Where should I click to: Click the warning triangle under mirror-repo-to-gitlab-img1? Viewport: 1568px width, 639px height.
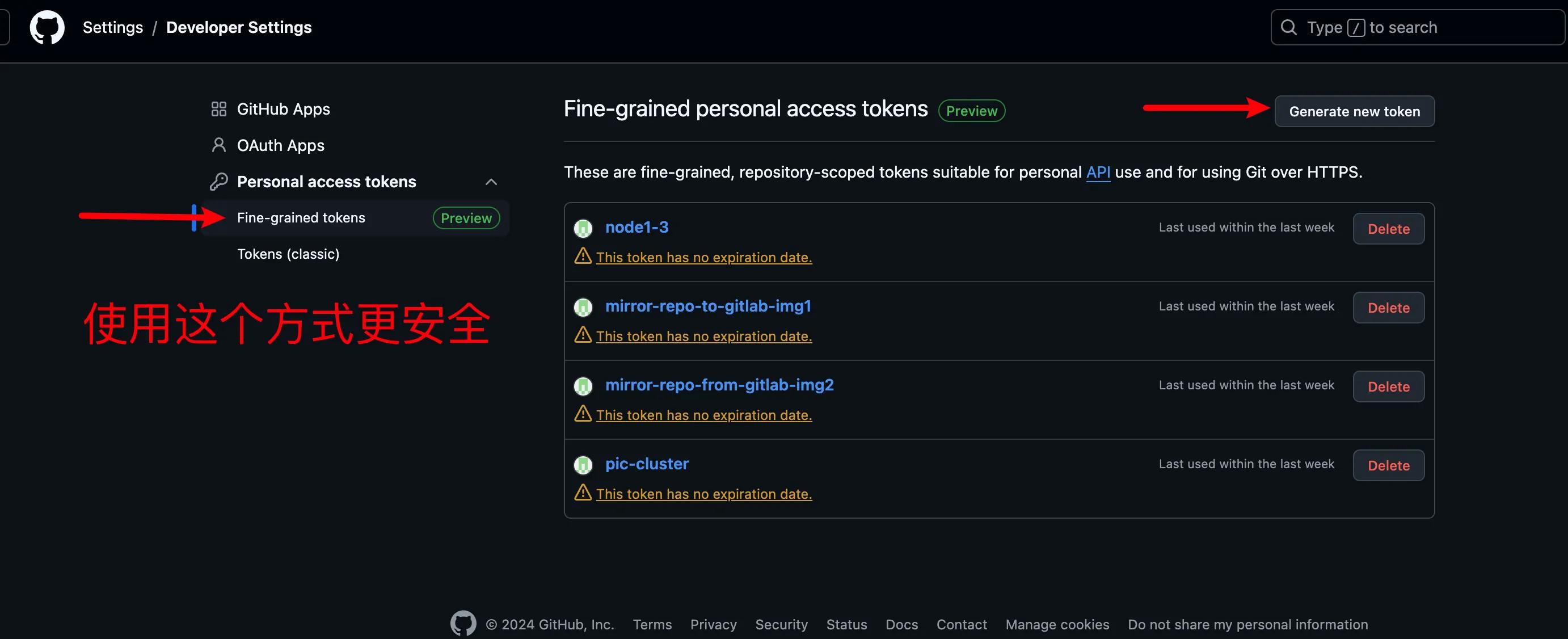[583, 334]
